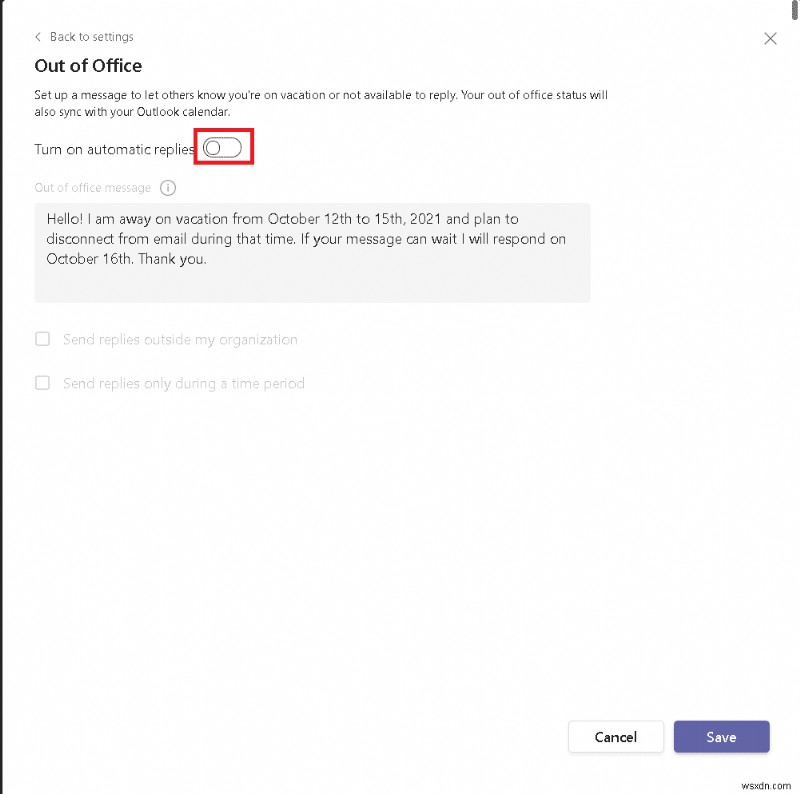Turn on the automatic replies toggle
The width and height of the screenshot is (800, 794).
[222, 149]
